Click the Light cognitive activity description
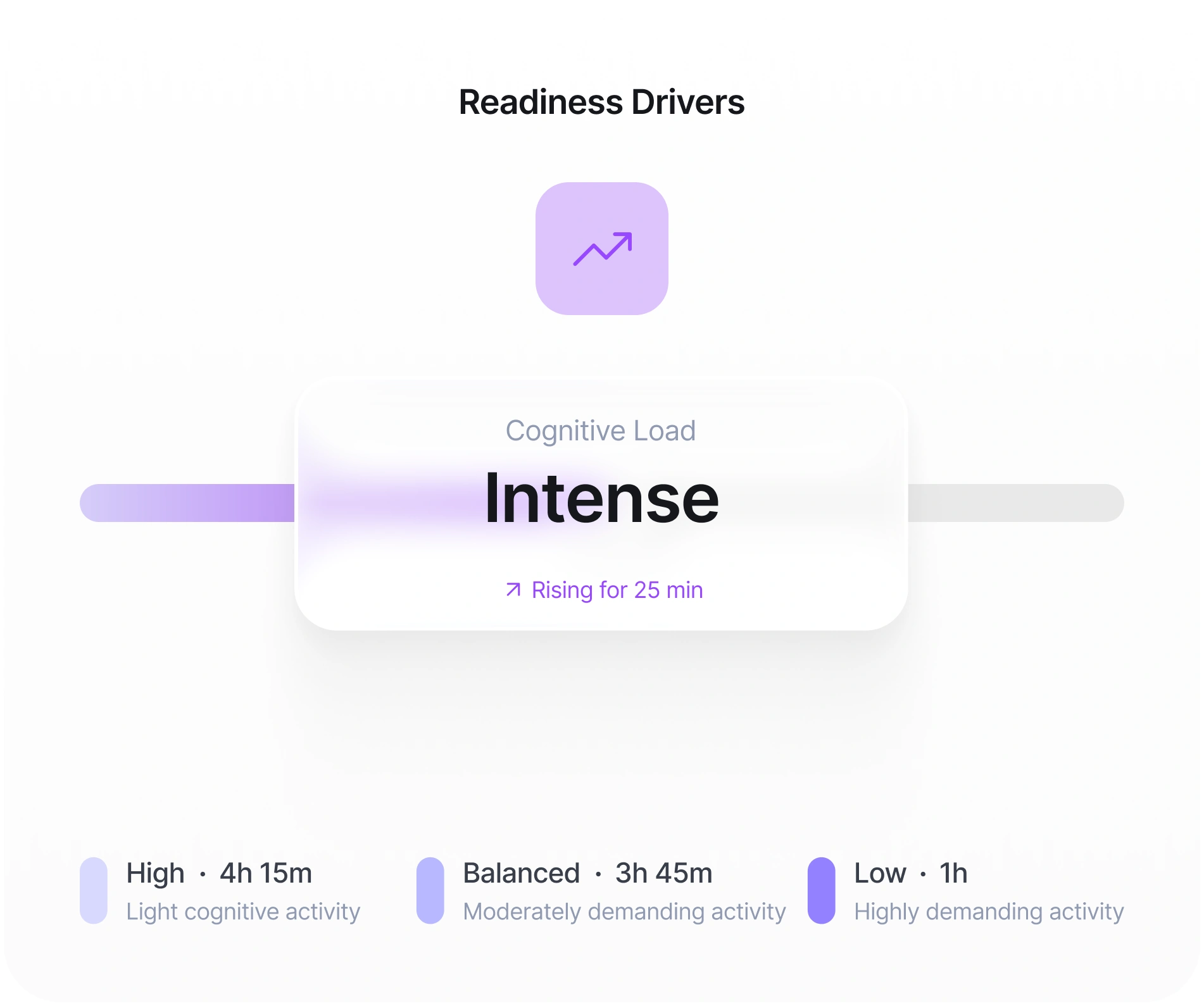Viewport: 1204px width, 1006px height. pos(243,912)
